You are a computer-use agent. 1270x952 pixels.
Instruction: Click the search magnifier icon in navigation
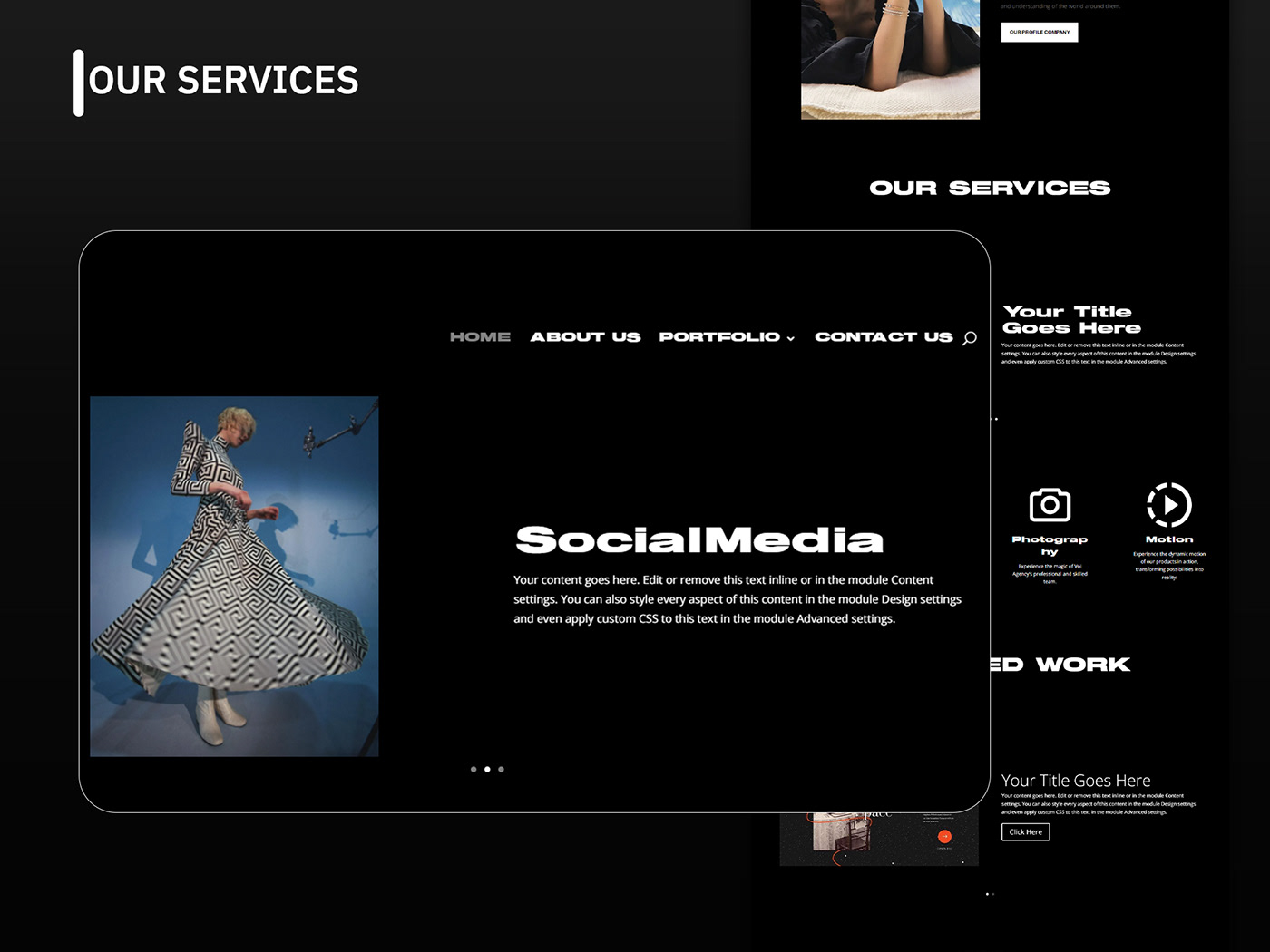tap(970, 338)
